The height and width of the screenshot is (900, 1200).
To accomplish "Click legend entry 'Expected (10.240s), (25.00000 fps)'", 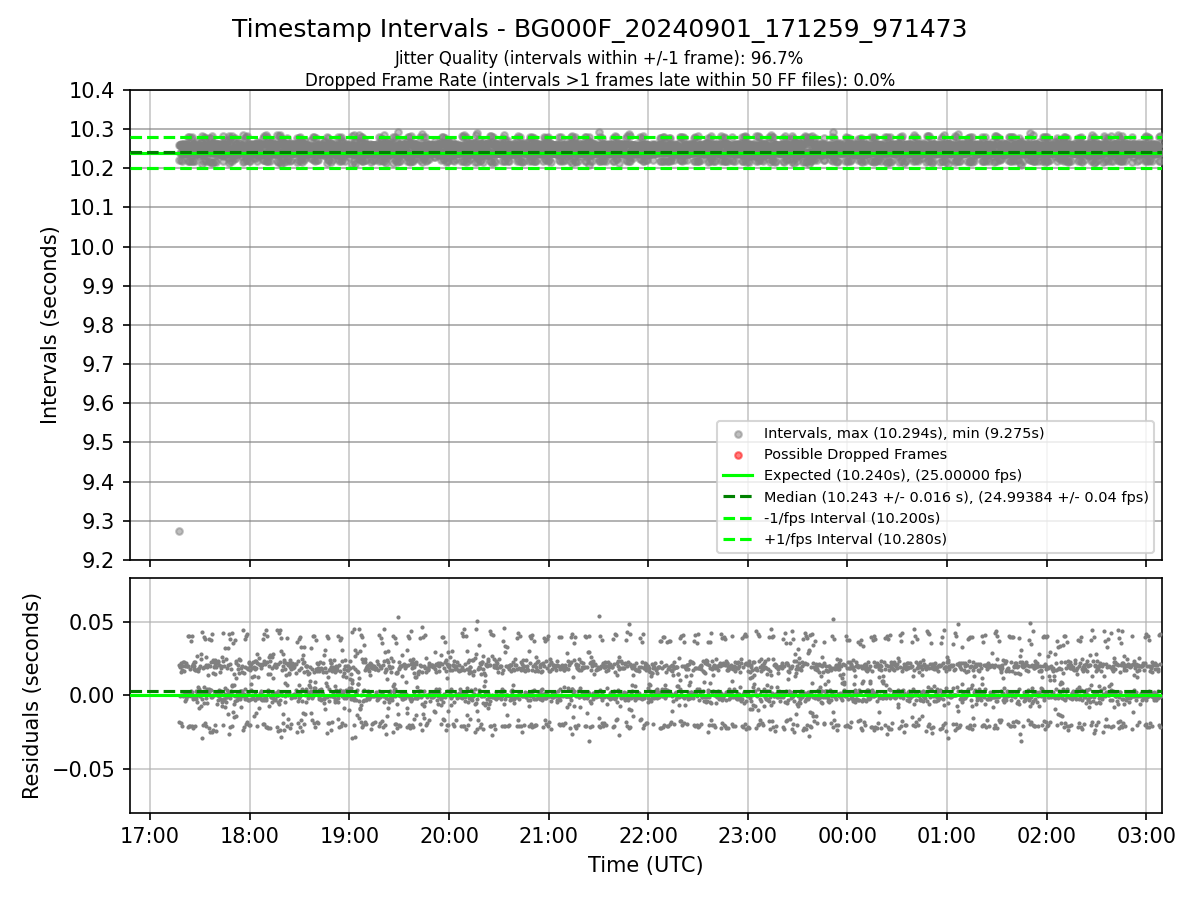I will pos(893,475).
